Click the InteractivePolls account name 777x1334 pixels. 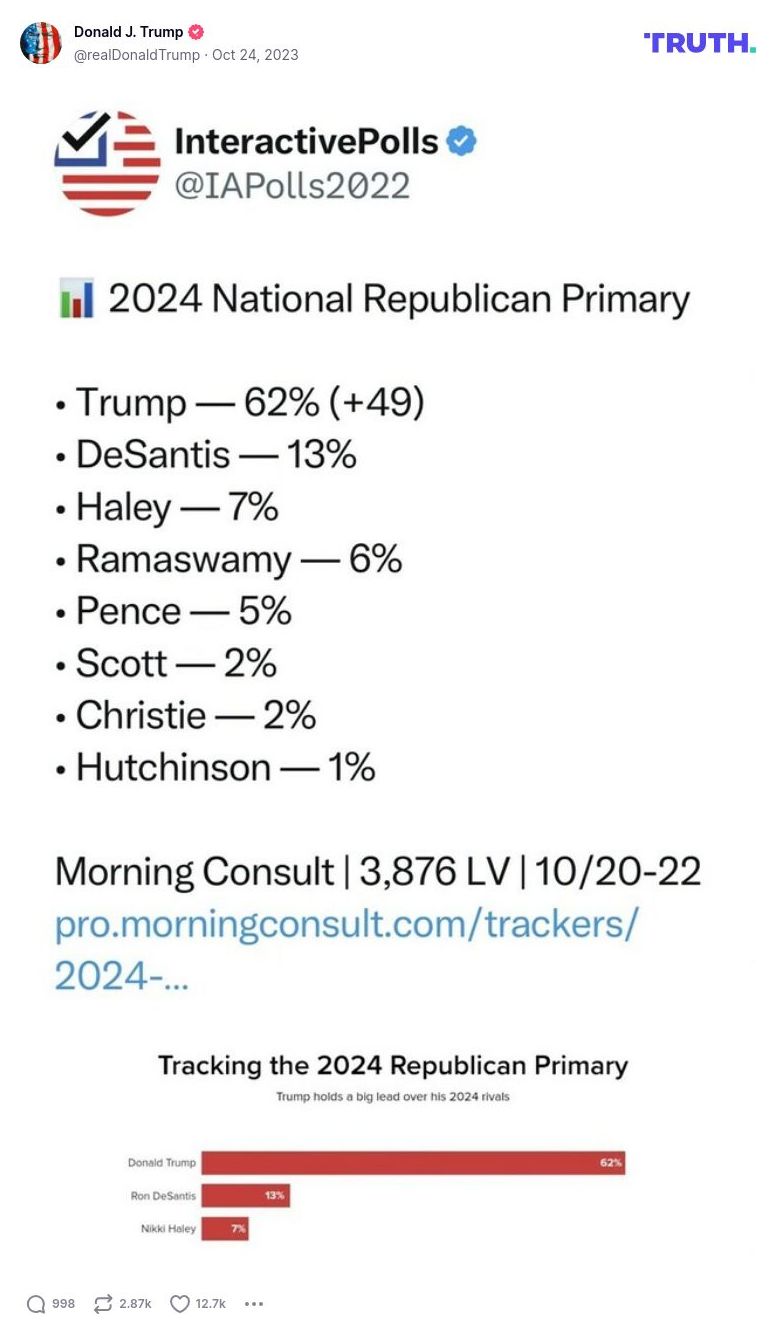[x=306, y=141]
